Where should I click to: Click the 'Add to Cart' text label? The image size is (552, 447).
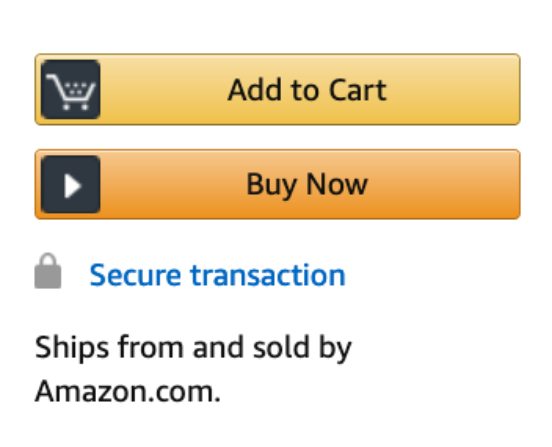coord(307,90)
